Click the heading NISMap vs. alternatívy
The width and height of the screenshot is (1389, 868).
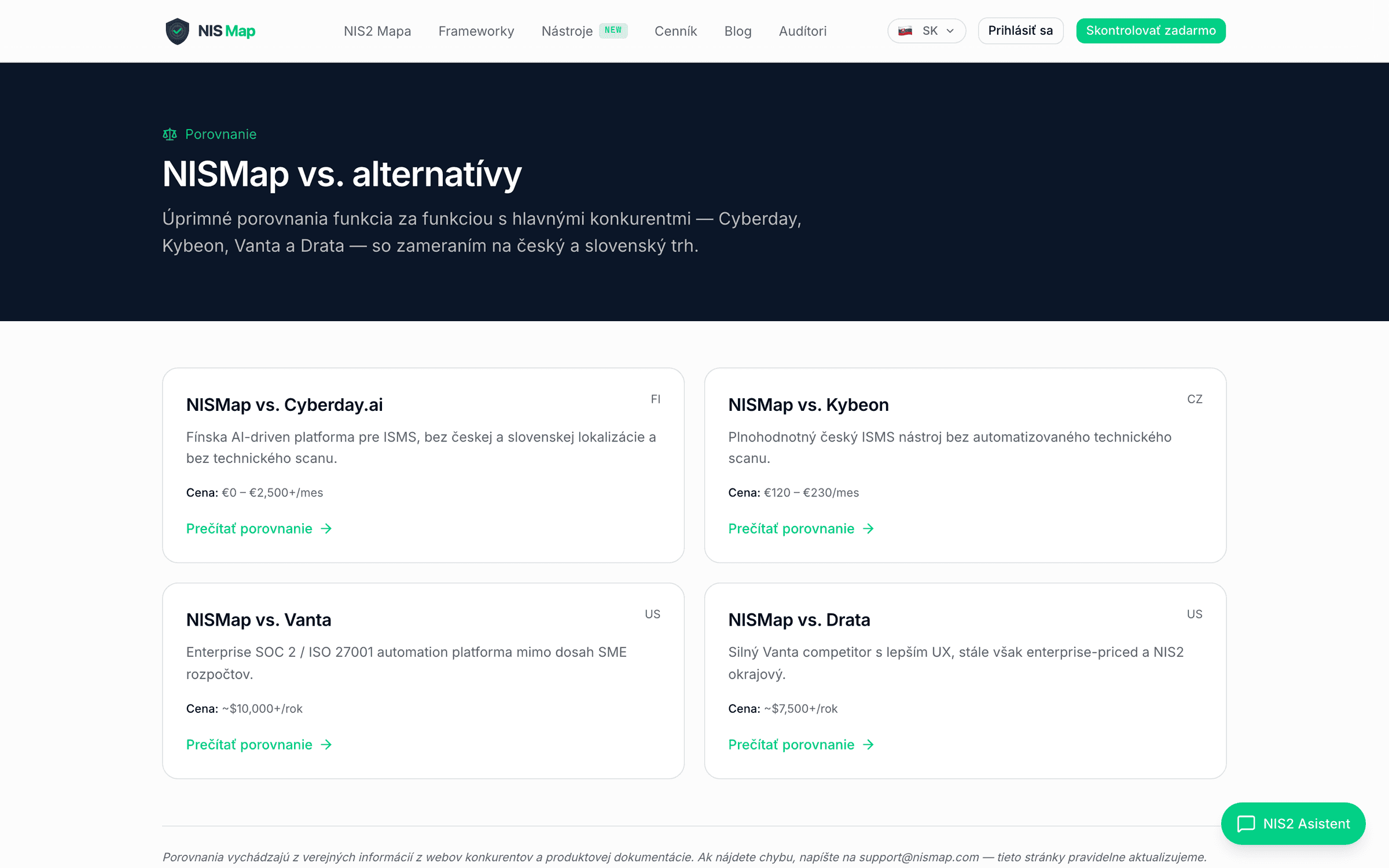tap(342, 174)
